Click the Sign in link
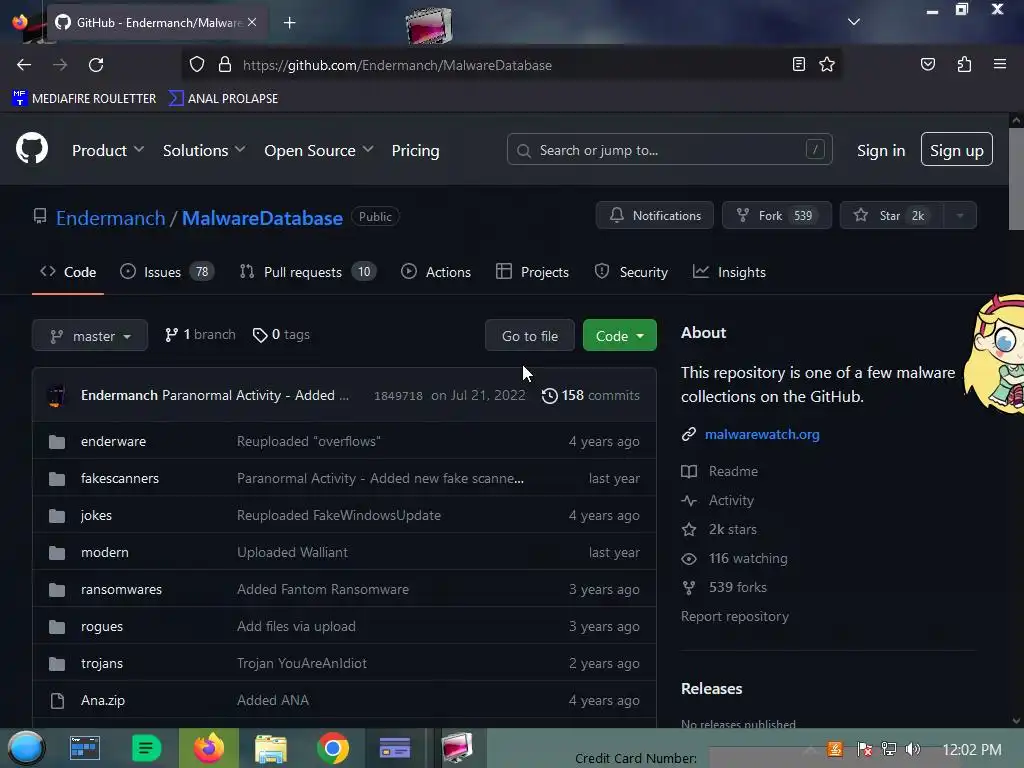This screenshot has height=768, width=1024. pyautogui.click(x=881, y=151)
